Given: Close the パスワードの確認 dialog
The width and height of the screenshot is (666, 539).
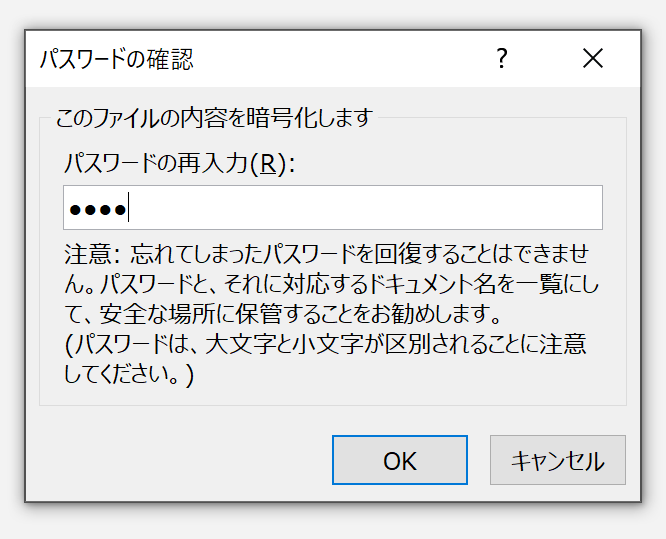Looking at the screenshot, I should pyautogui.click(x=593, y=58).
